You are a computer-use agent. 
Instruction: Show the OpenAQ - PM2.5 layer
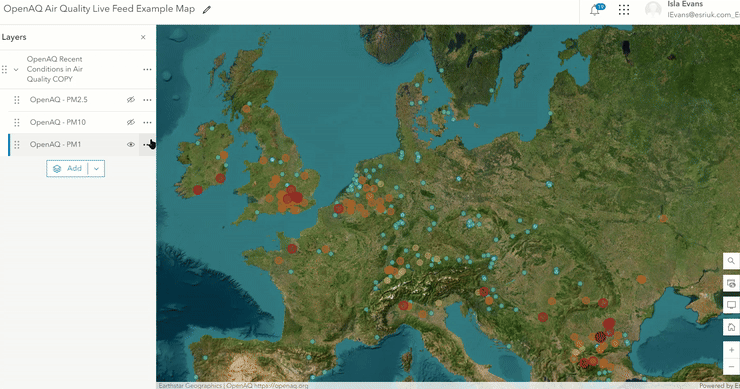point(131,100)
